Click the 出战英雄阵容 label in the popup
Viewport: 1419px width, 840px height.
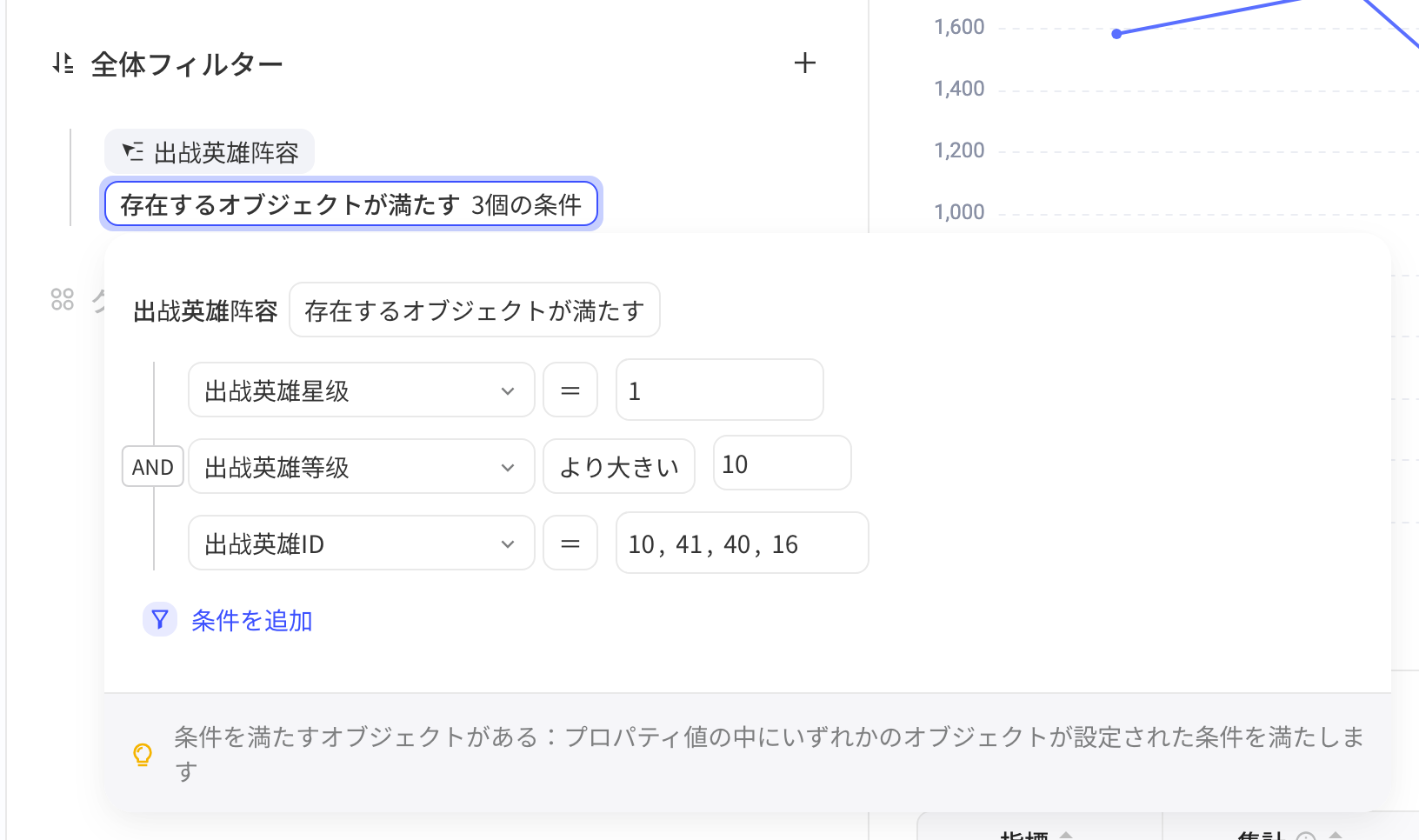click(x=205, y=310)
